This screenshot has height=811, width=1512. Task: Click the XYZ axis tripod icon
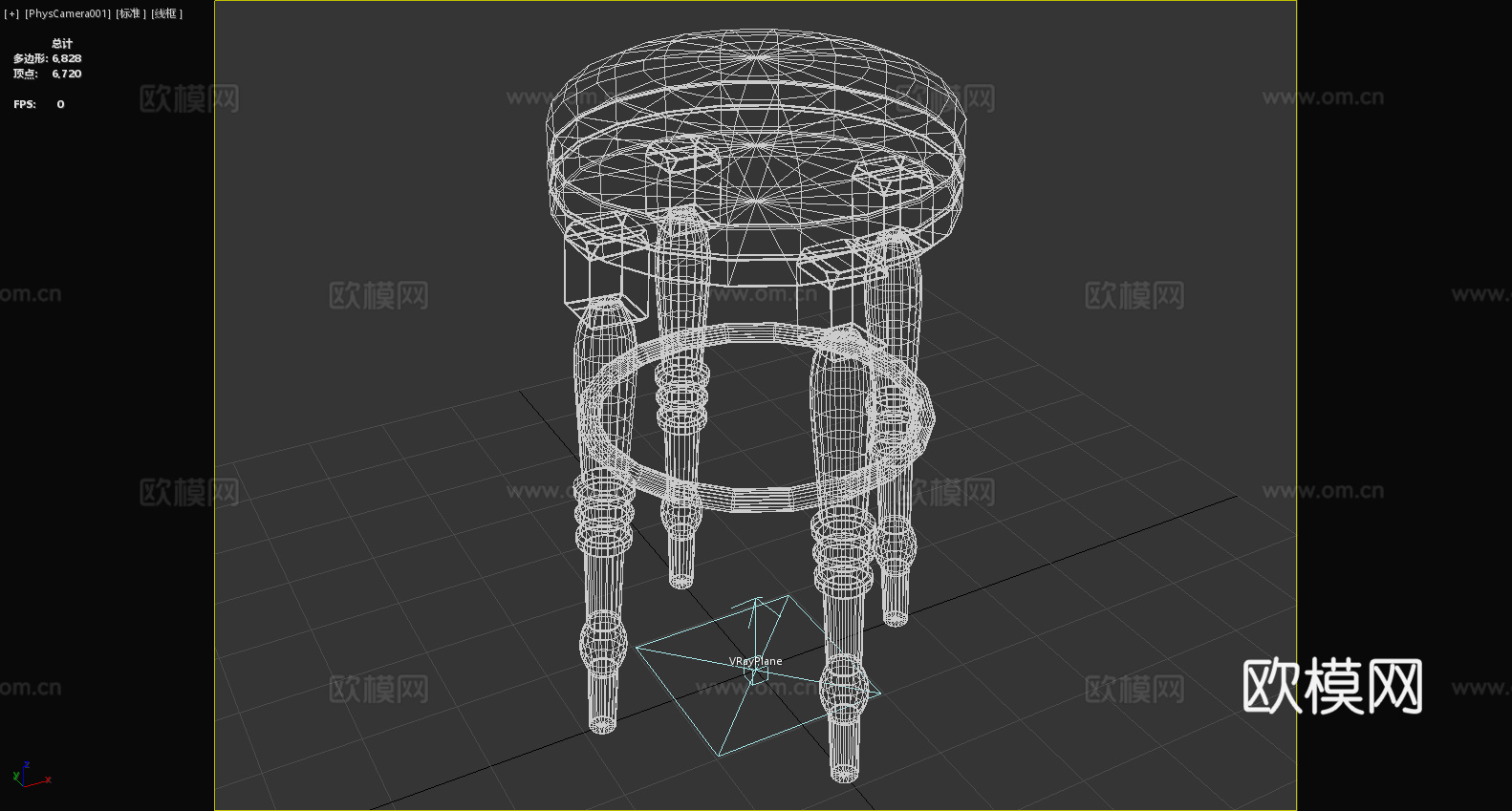tap(31, 775)
